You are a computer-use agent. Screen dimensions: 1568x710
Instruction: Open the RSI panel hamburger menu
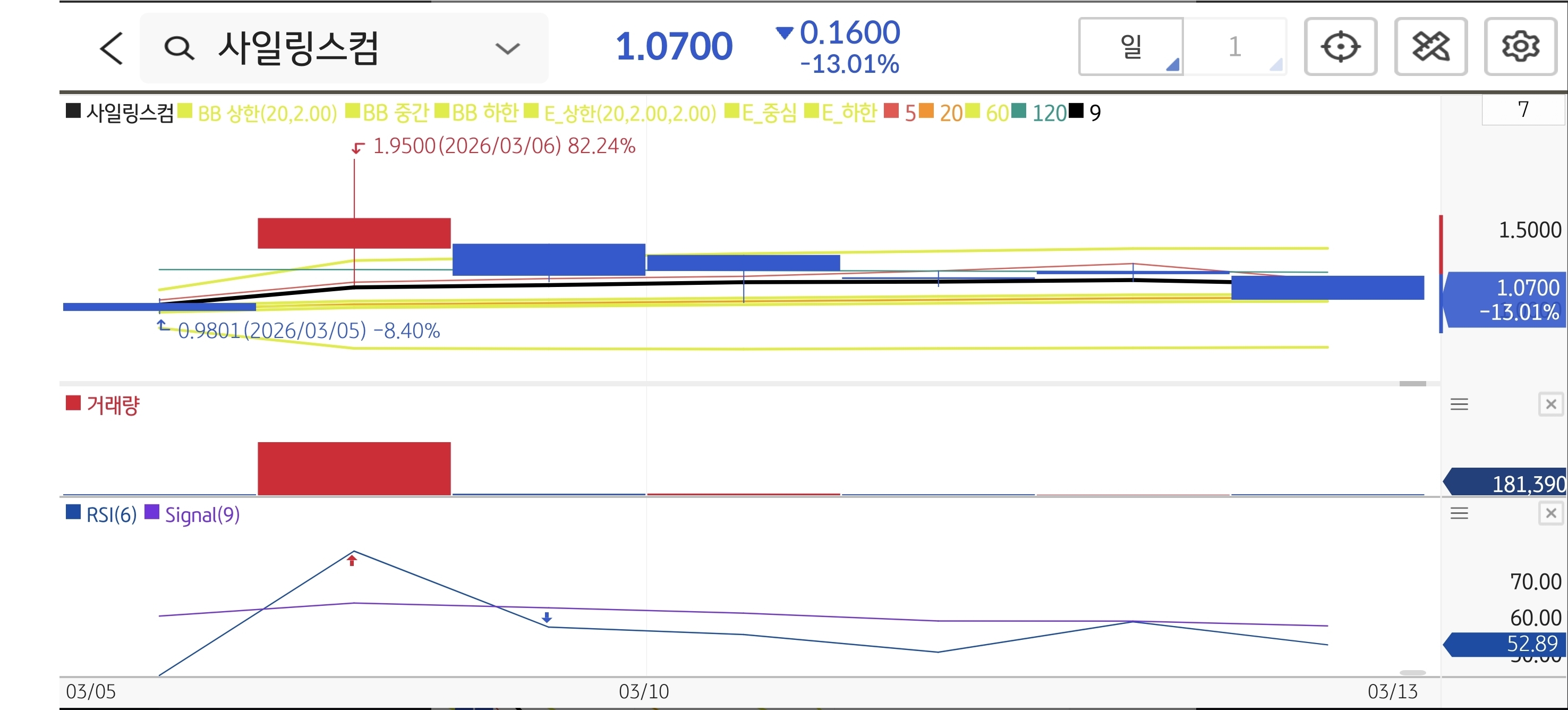click(x=1459, y=513)
